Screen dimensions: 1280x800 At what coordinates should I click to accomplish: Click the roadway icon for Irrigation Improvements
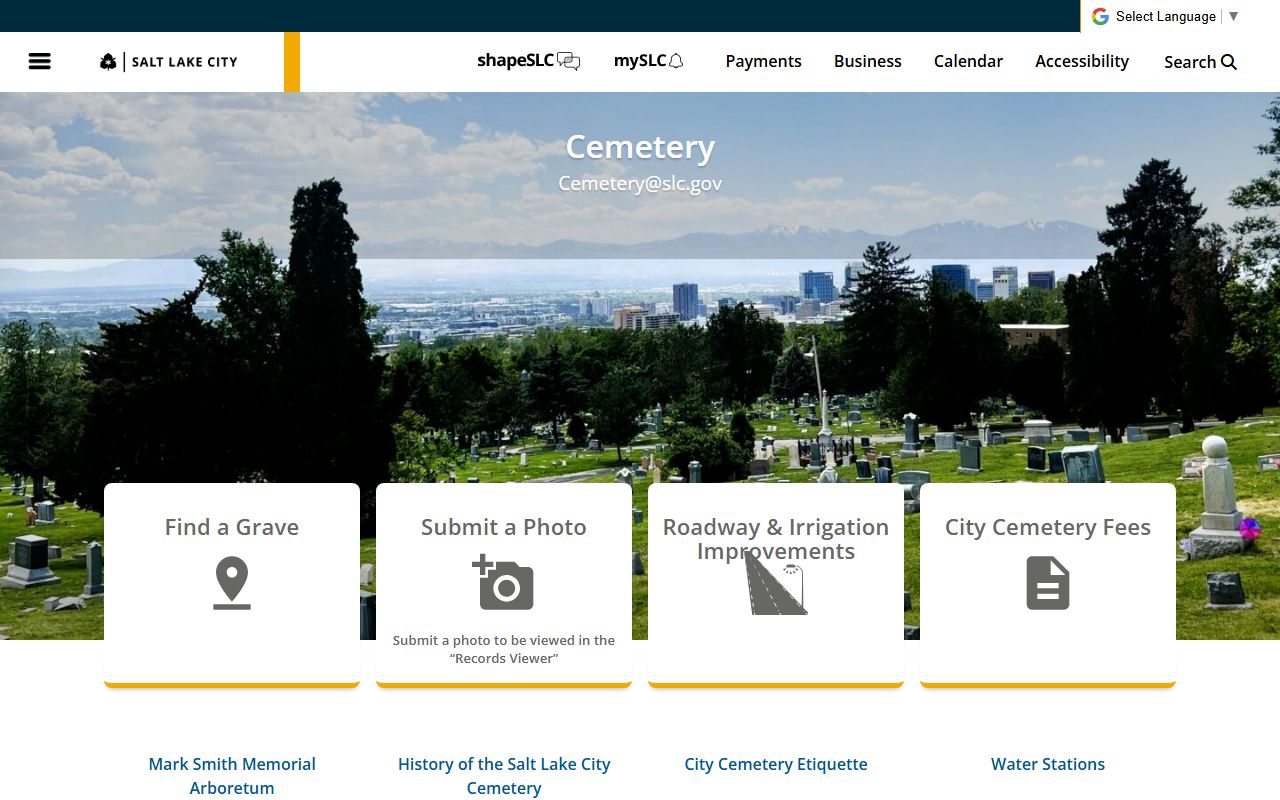tap(775, 583)
